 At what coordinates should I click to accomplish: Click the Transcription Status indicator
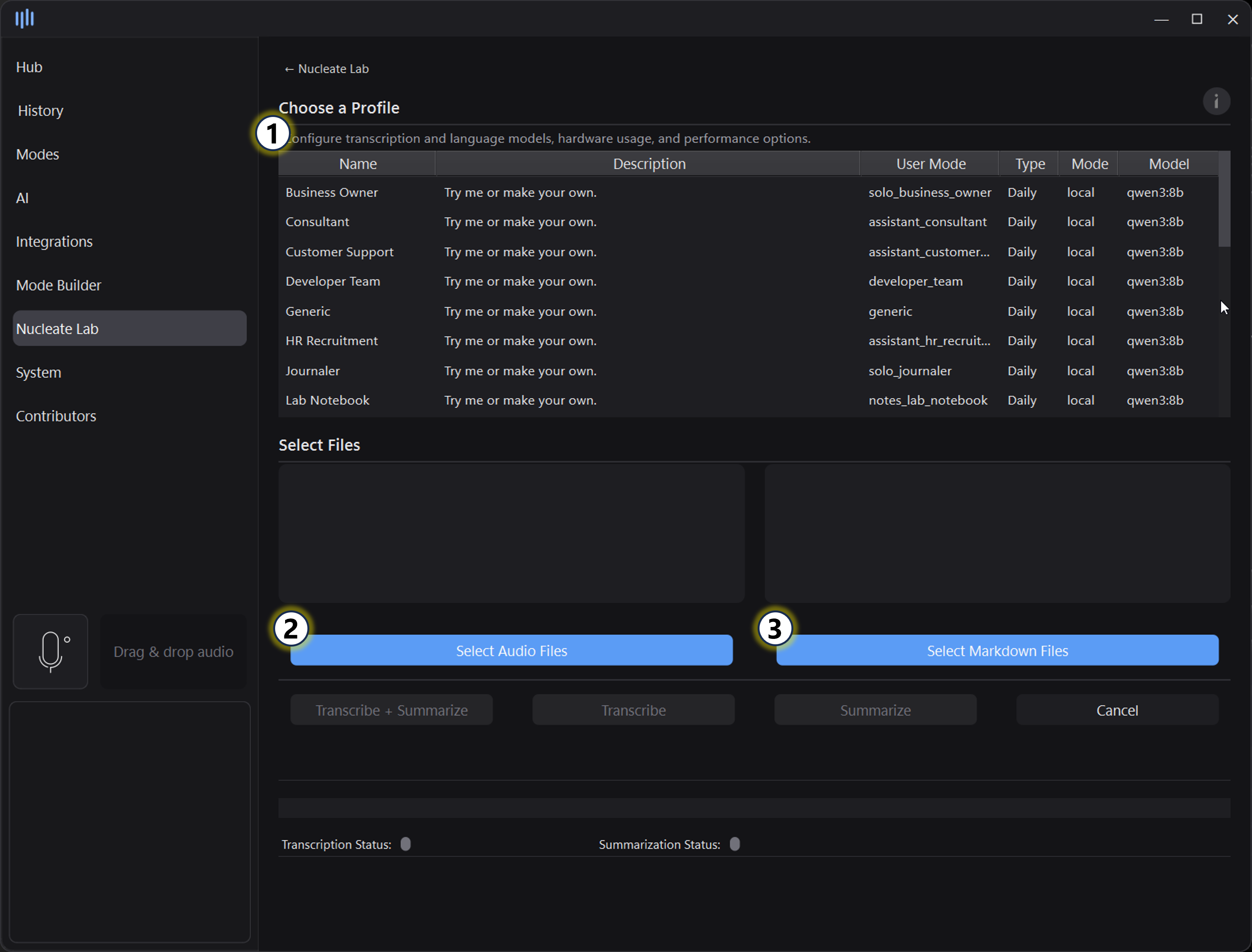click(405, 844)
